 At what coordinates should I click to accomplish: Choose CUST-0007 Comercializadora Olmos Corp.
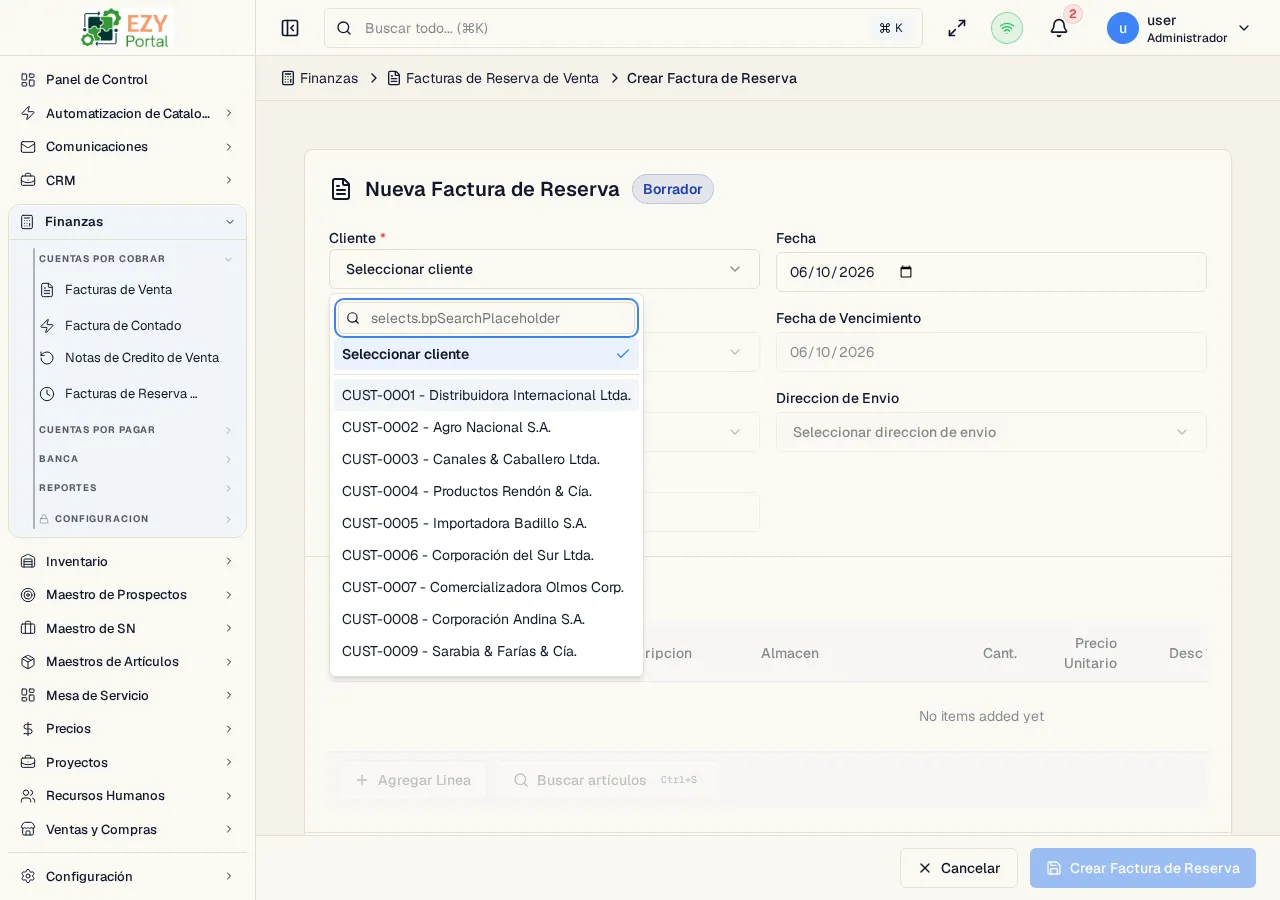486,587
